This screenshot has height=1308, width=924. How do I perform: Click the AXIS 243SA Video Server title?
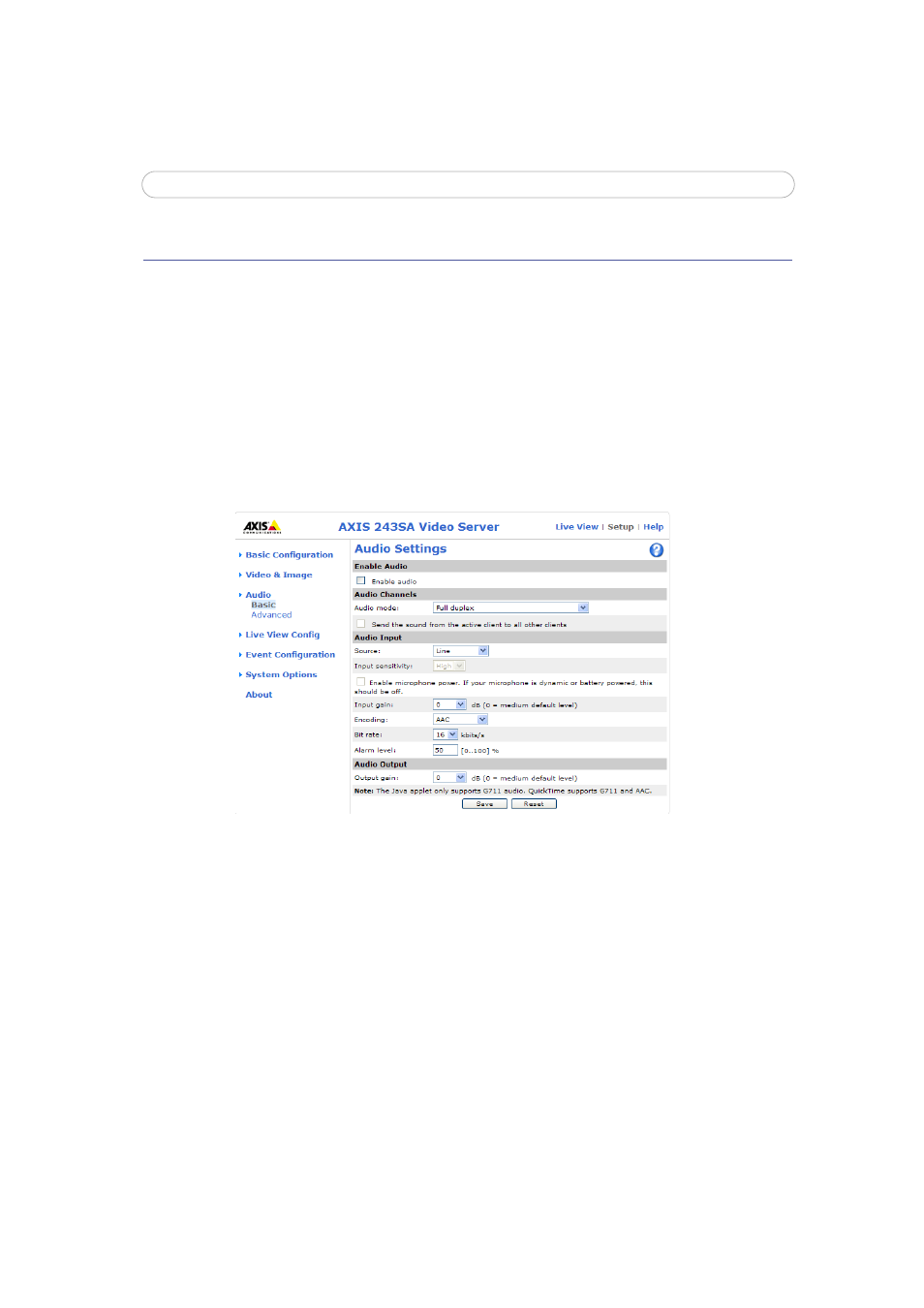point(418,527)
